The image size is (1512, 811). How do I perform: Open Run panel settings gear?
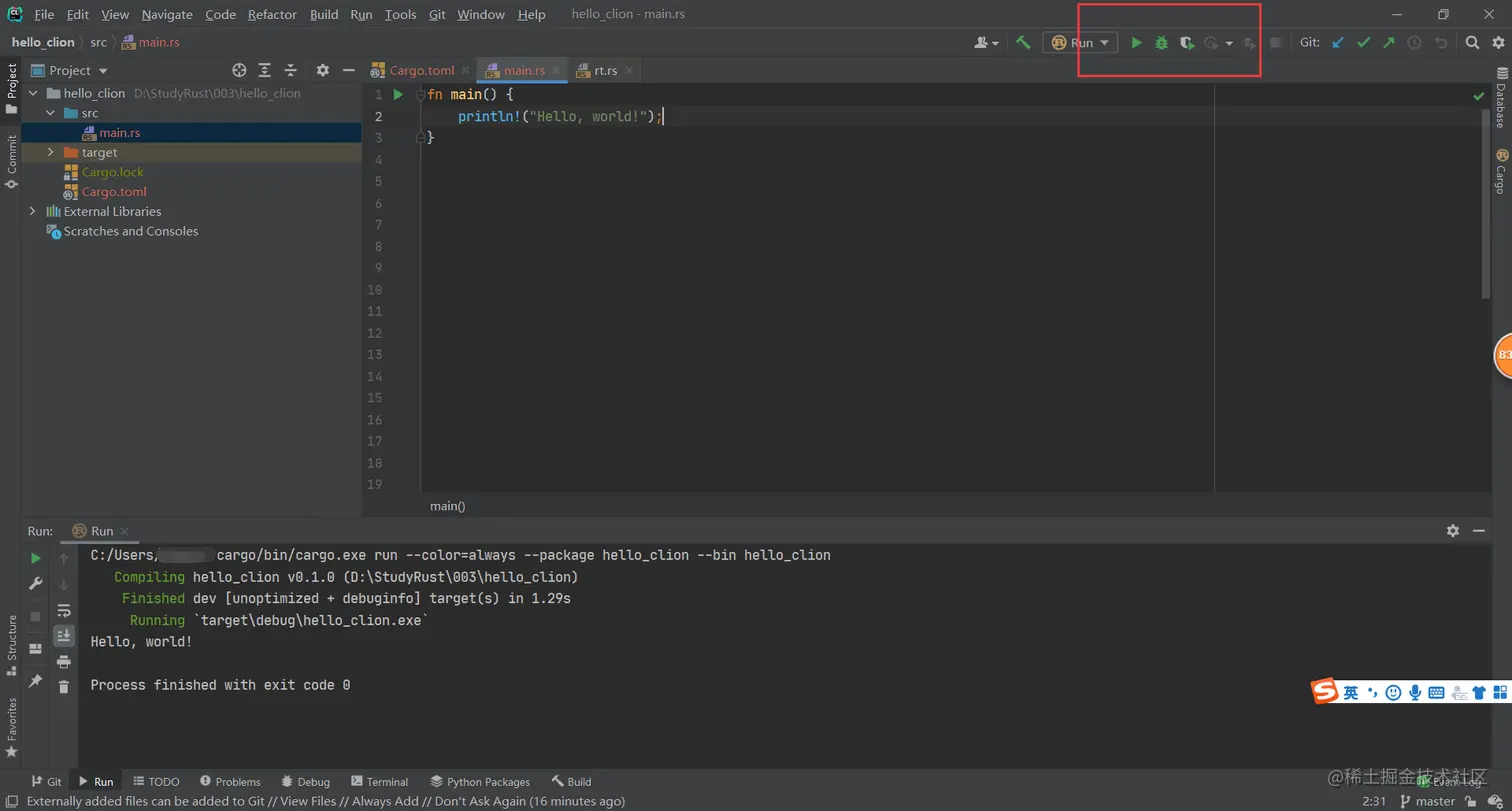click(1453, 531)
